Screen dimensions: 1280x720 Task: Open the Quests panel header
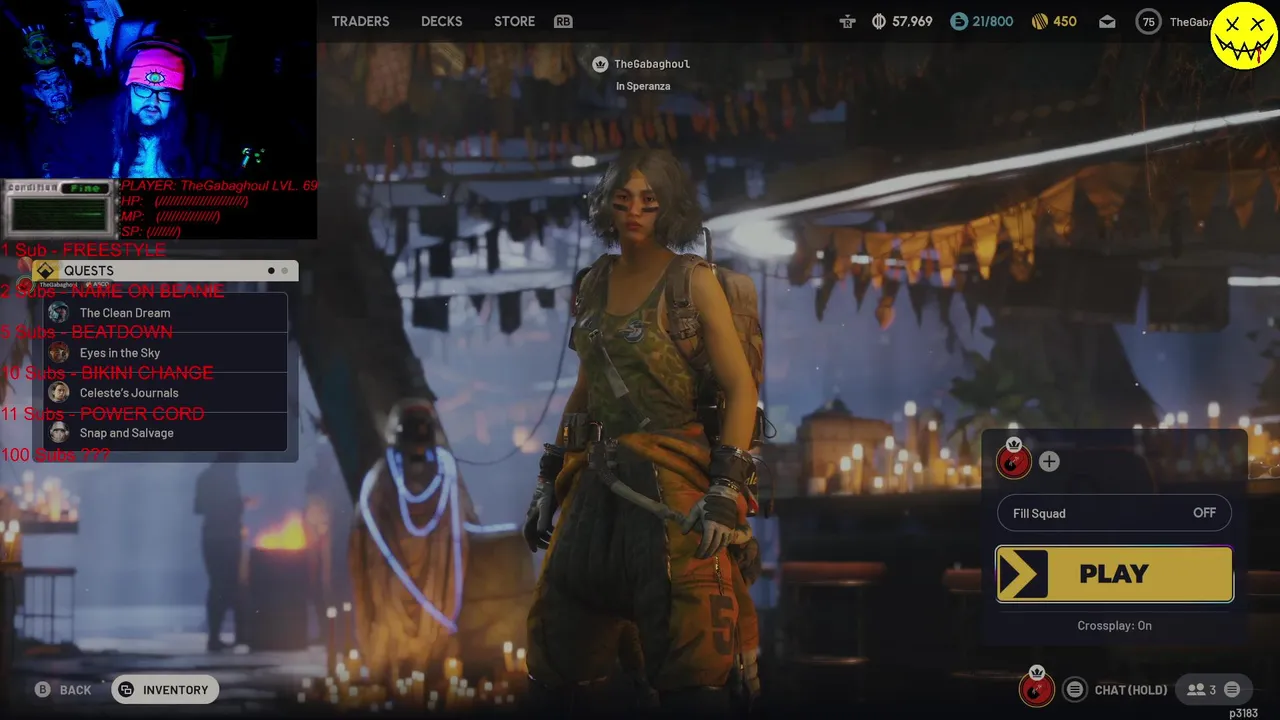click(x=165, y=271)
